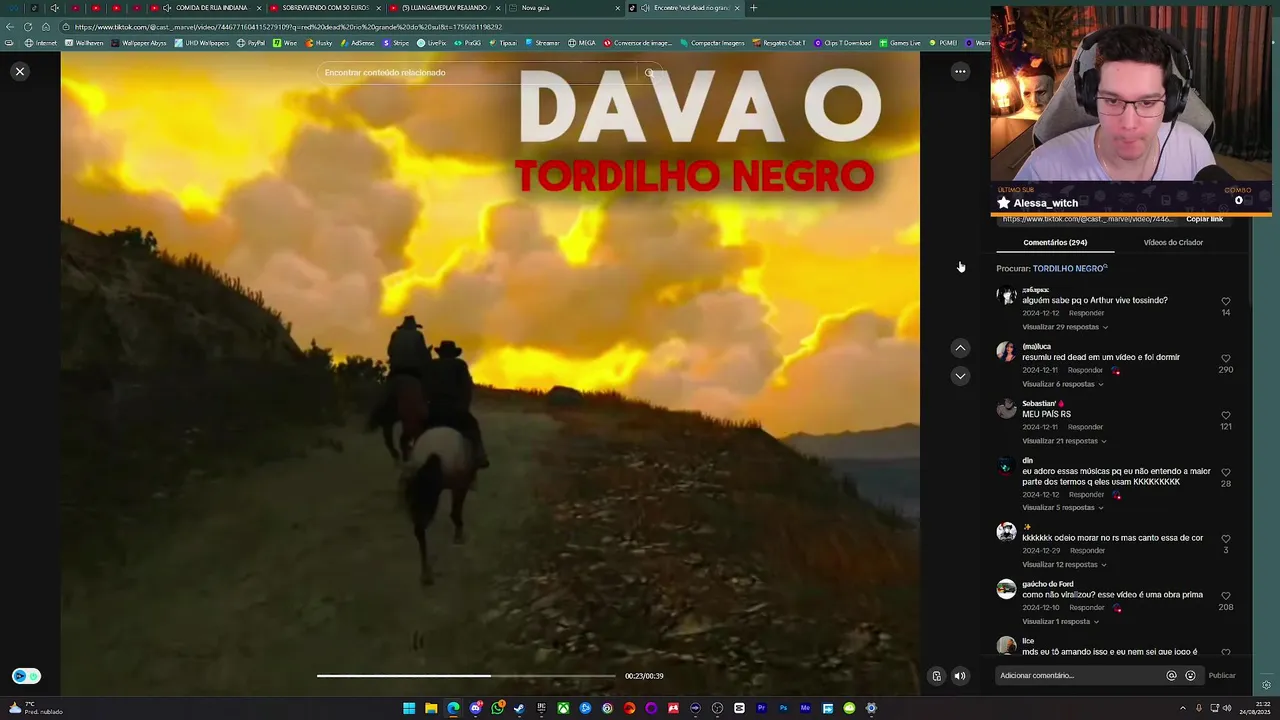Click the browser back arrow
The width and height of the screenshot is (1280, 720).
(x=10, y=27)
